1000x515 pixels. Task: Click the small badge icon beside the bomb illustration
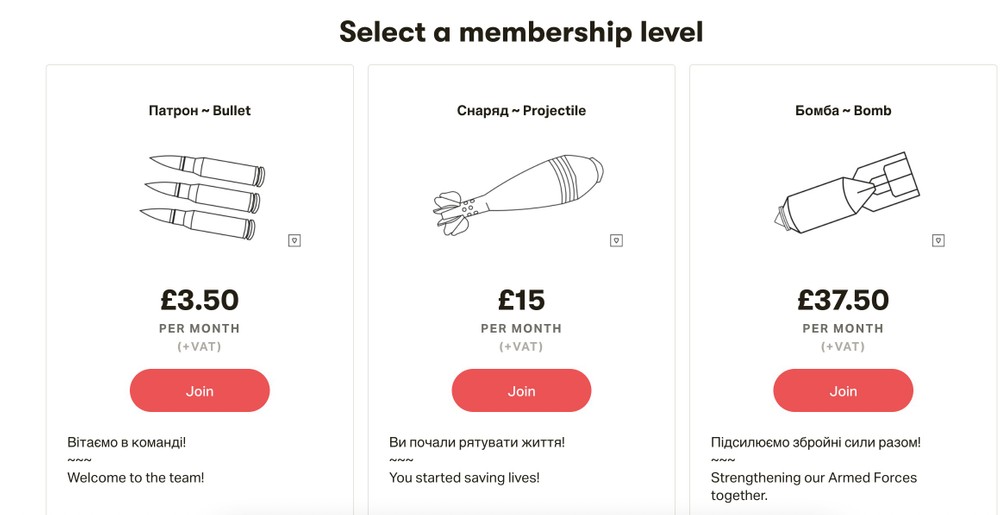point(938,240)
